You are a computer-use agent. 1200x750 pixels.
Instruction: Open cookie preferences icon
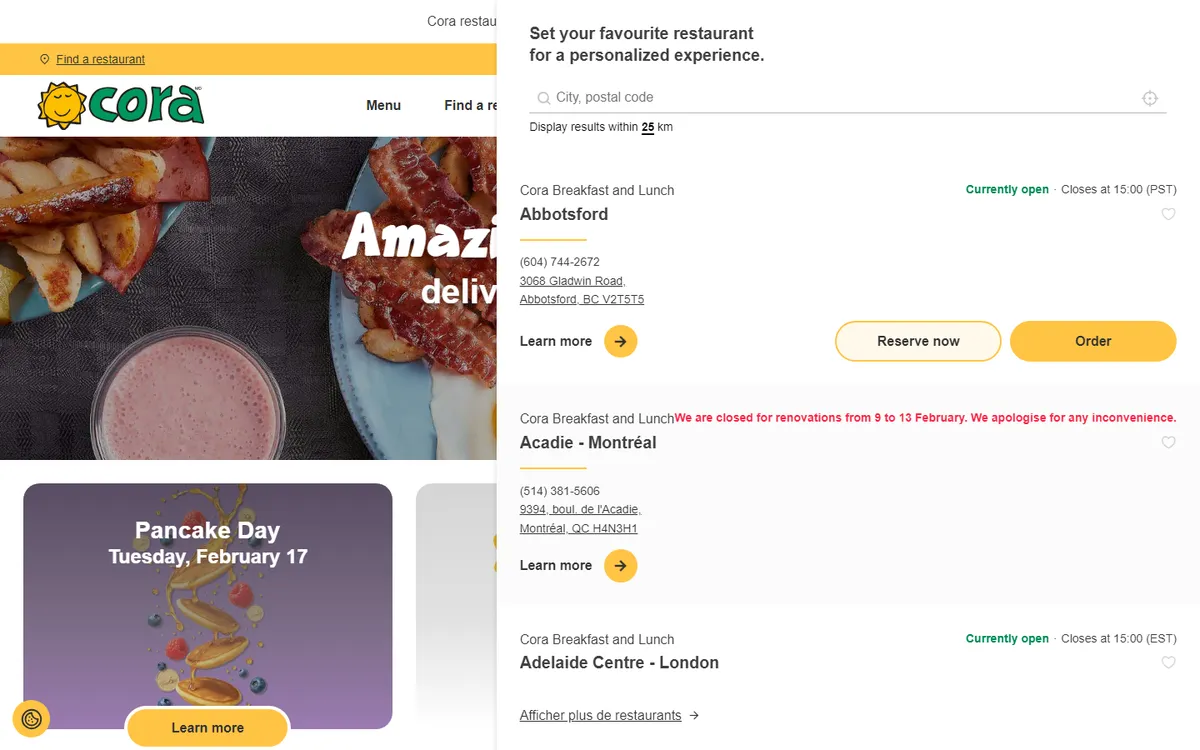pyautogui.click(x=31, y=718)
